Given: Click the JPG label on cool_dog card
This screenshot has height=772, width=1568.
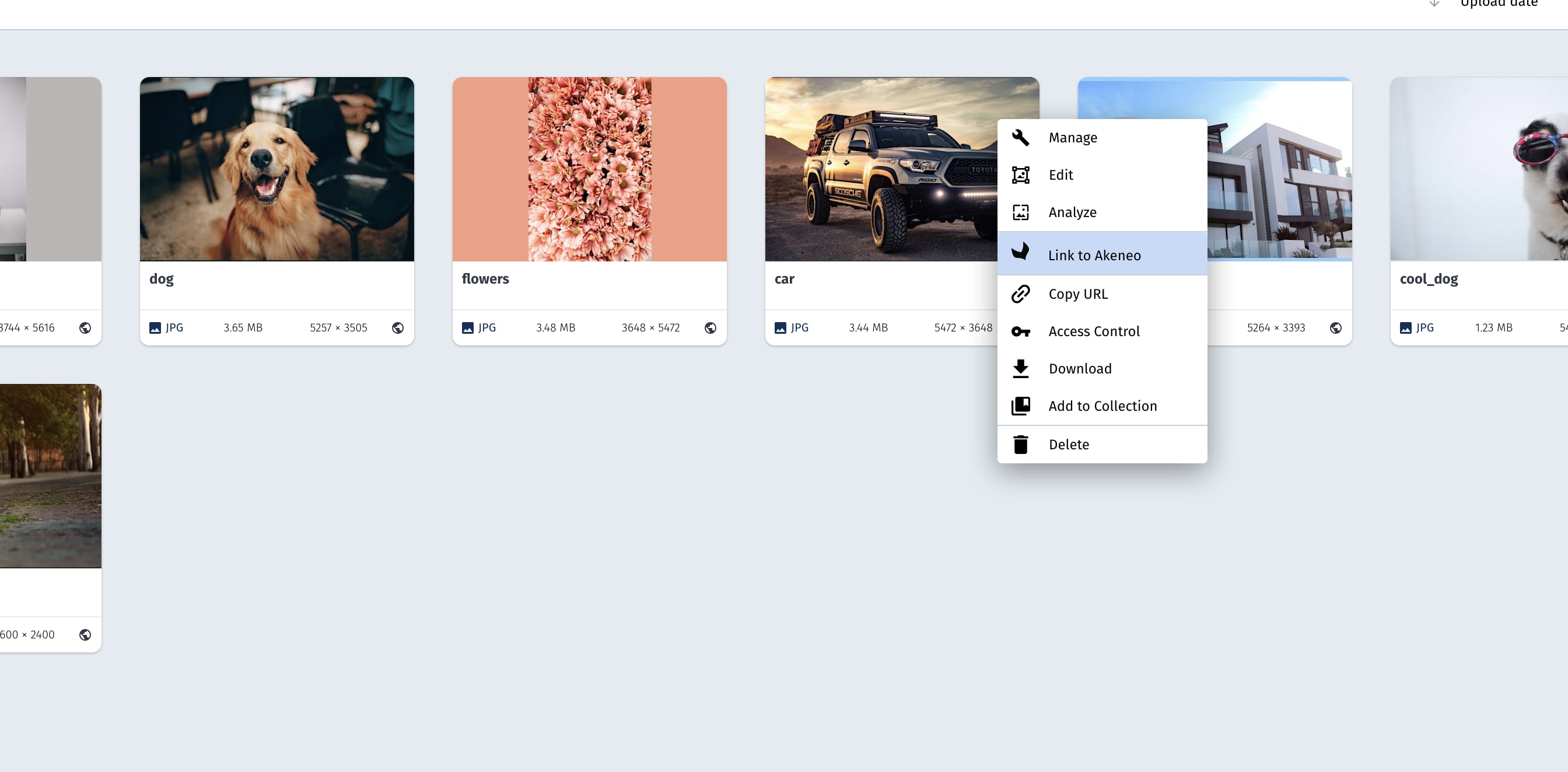Looking at the screenshot, I should click(1425, 327).
